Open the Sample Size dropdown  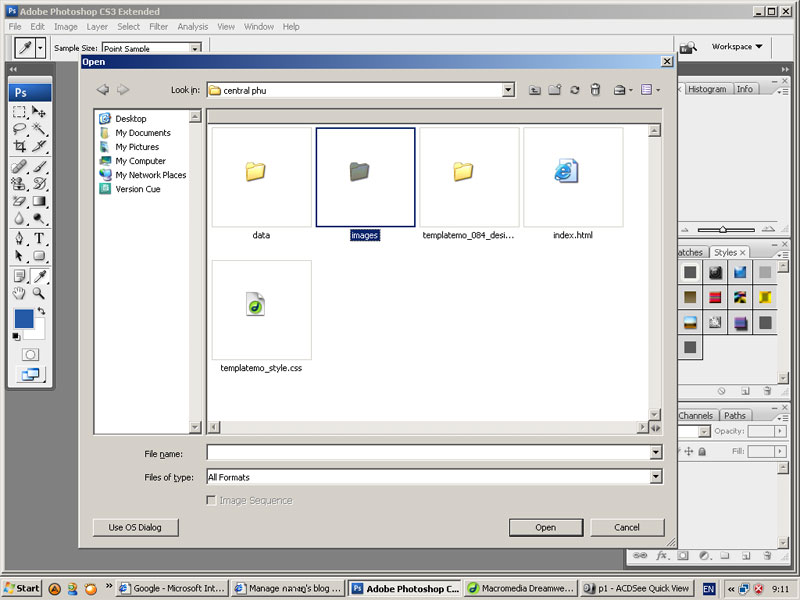[195, 48]
